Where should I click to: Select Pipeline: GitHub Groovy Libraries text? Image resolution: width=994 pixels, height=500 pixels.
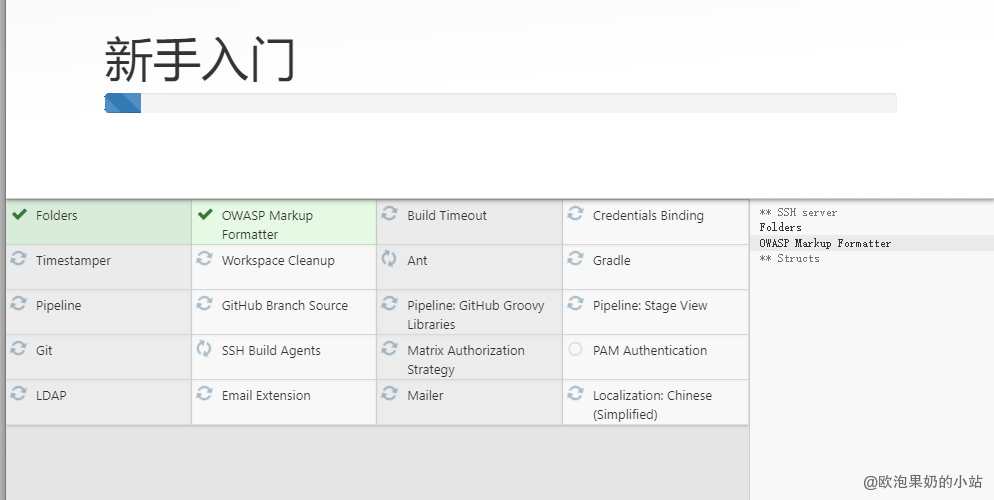[x=476, y=315]
